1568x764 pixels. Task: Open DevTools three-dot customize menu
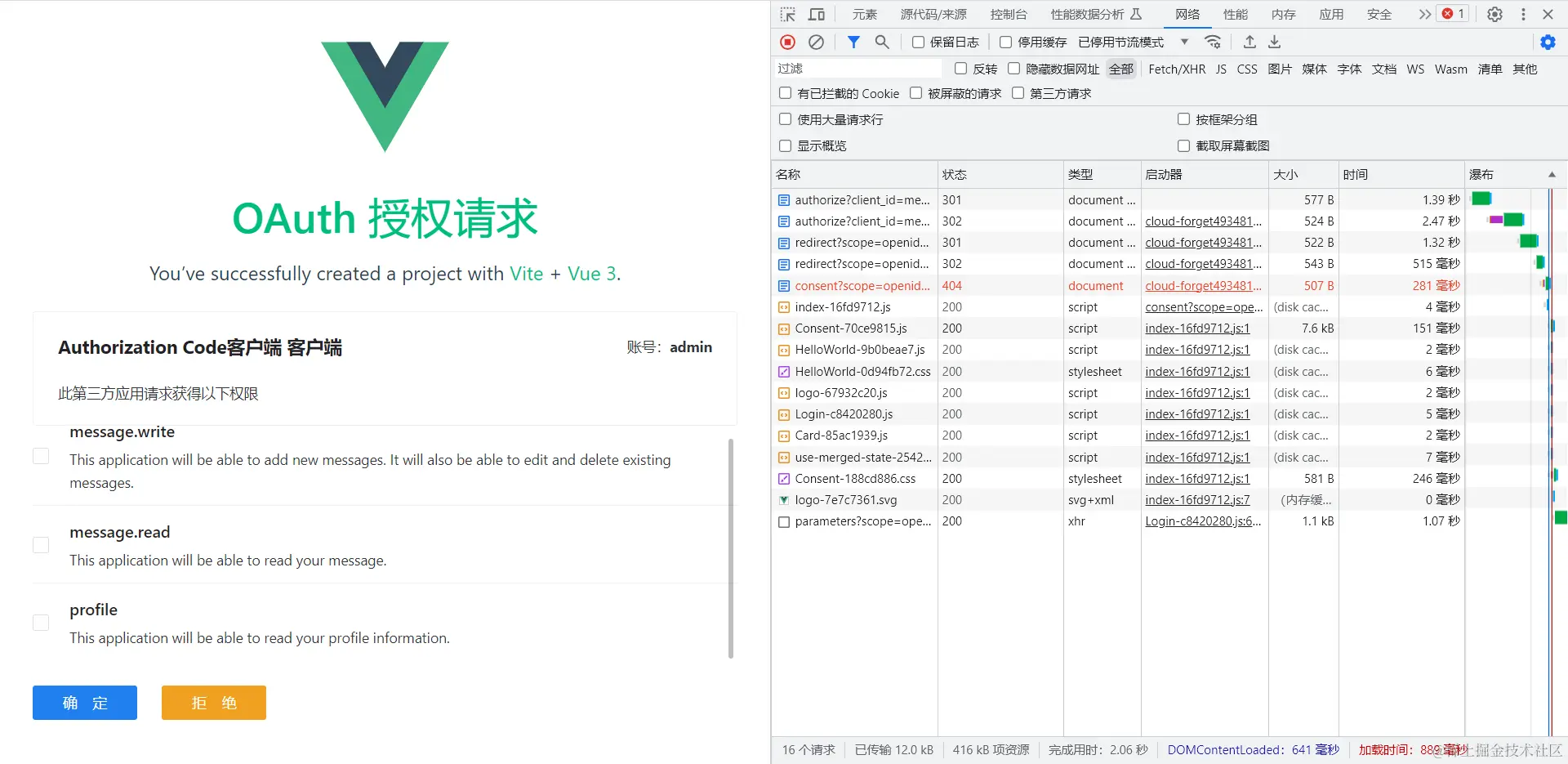pyautogui.click(x=1523, y=14)
